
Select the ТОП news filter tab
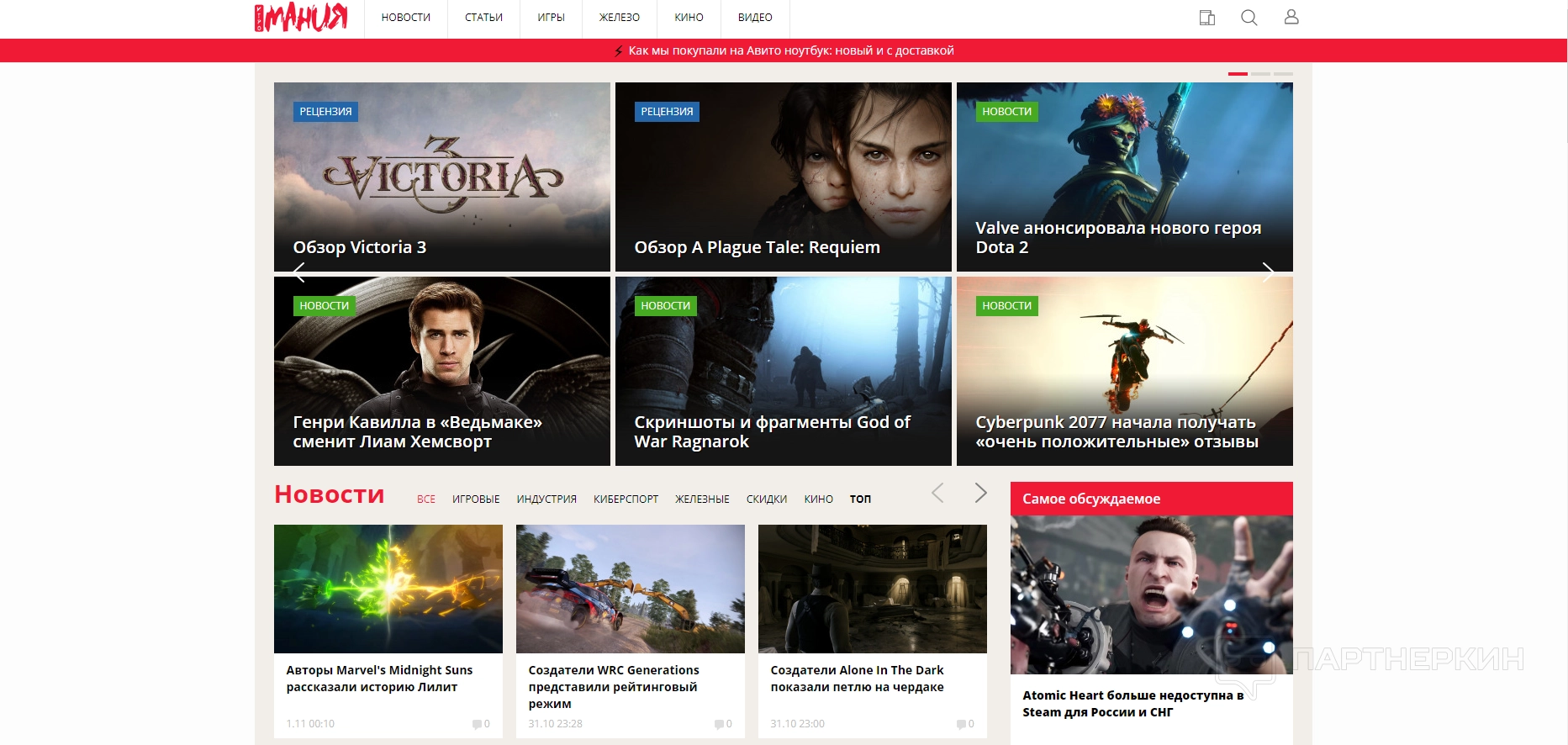(x=860, y=499)
